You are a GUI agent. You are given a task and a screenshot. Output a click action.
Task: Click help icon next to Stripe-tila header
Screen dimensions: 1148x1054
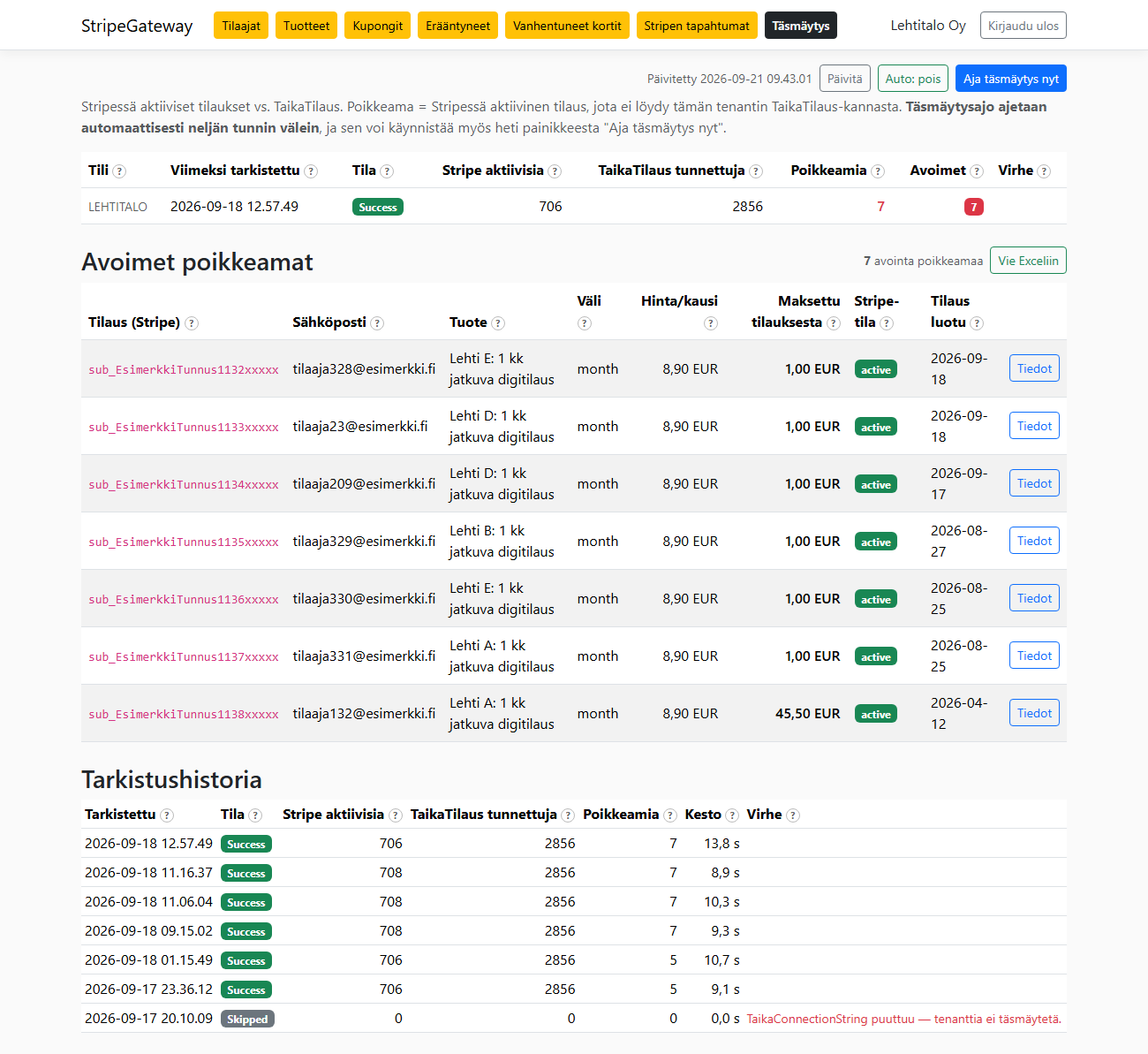click(887, 323)
